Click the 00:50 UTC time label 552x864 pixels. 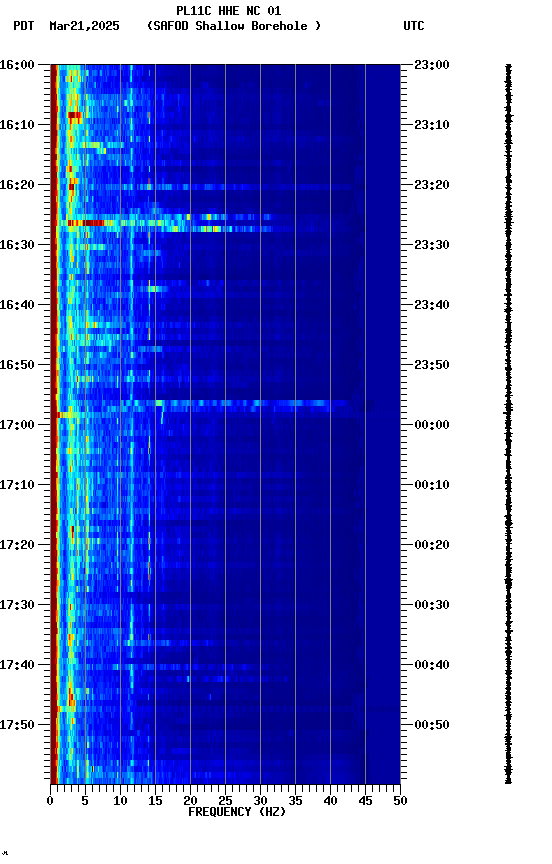click(432, 725)
